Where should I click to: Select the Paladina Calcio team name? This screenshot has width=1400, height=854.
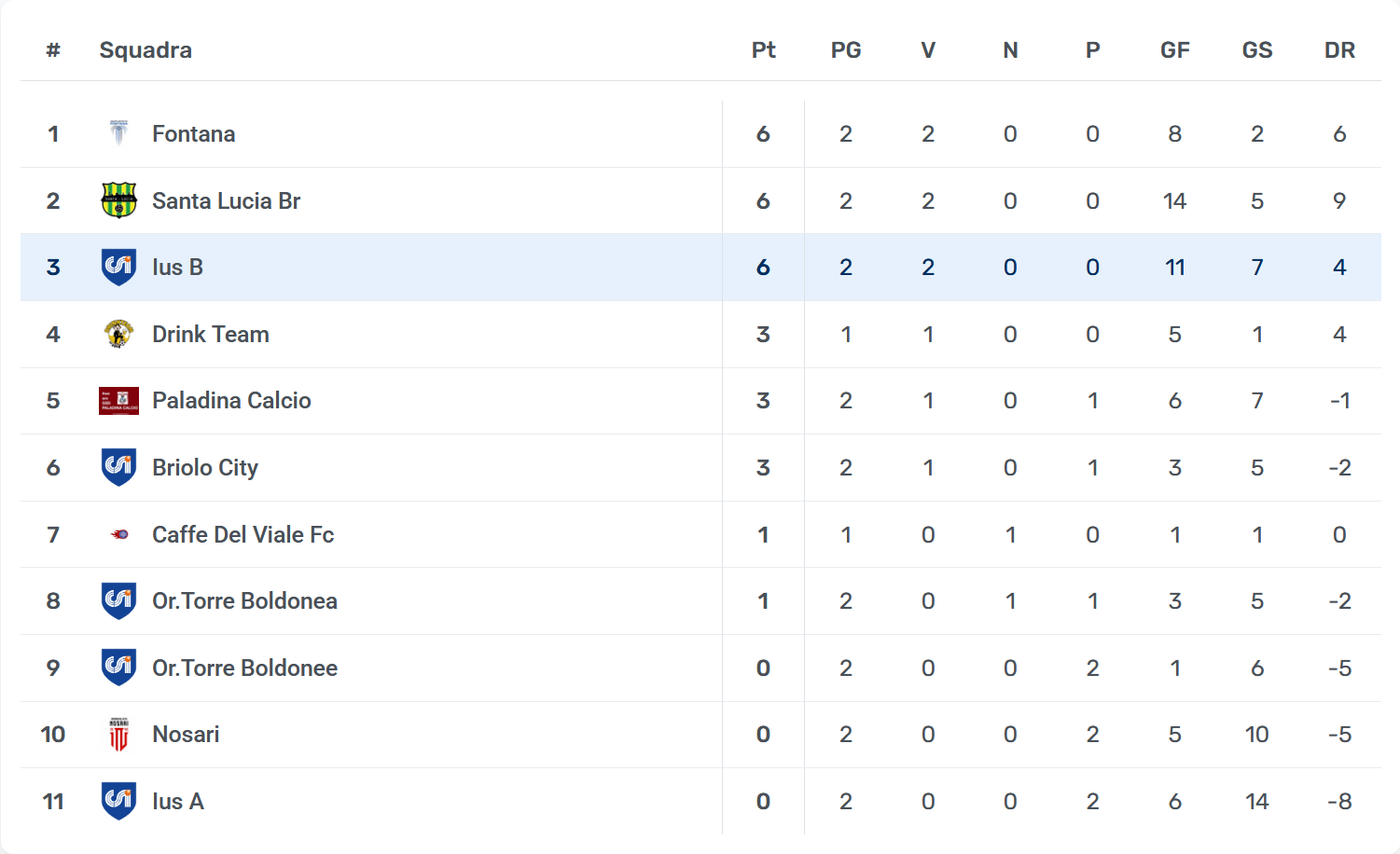231,401
